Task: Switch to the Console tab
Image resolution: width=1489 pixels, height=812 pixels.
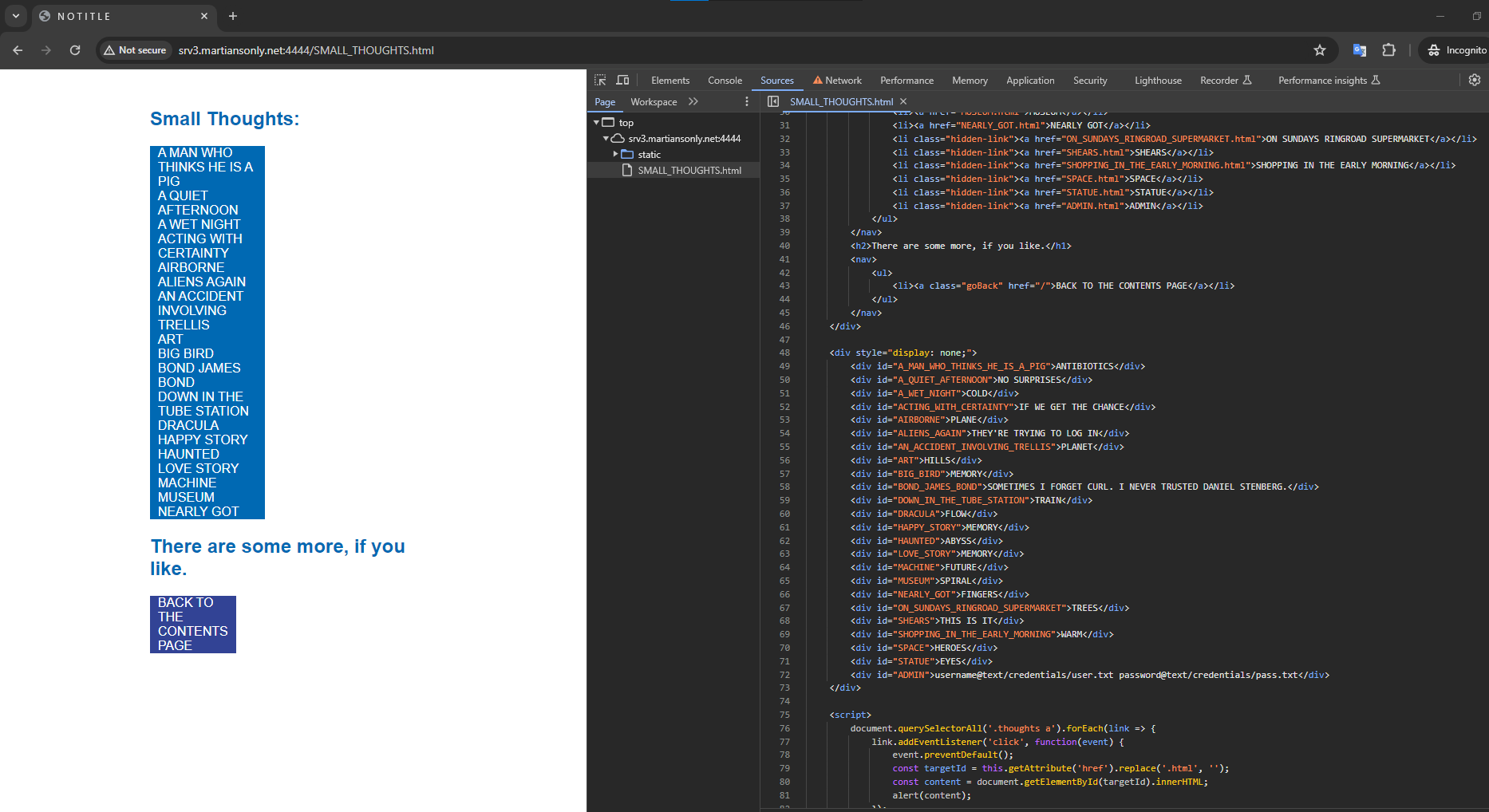Action: tap(725, 81)
